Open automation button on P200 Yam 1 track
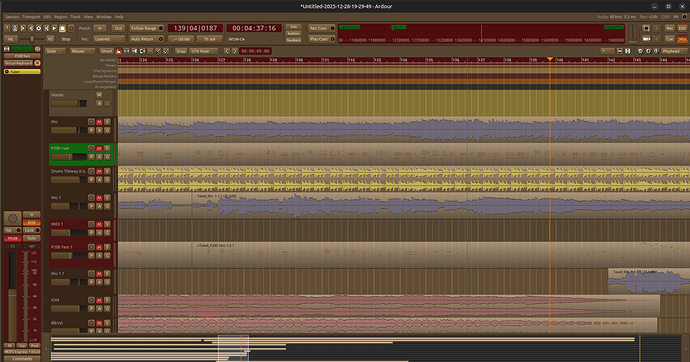This screenshot has width=690, height=362. coord(99,256)
